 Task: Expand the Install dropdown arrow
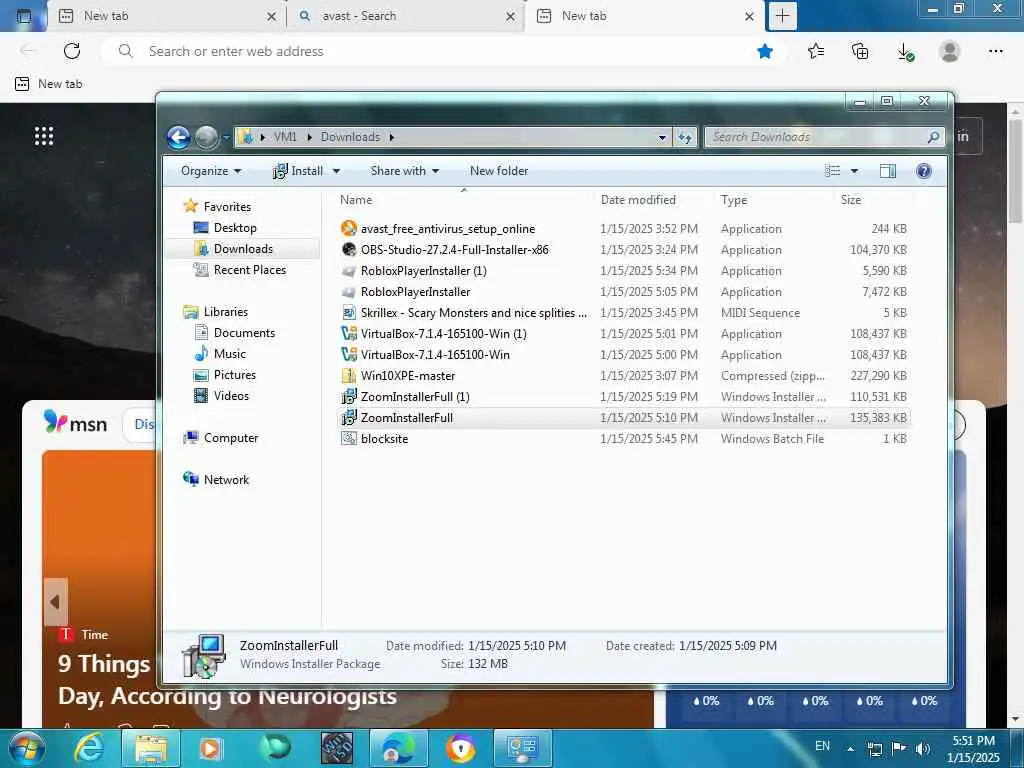click(x=336, y=171)
